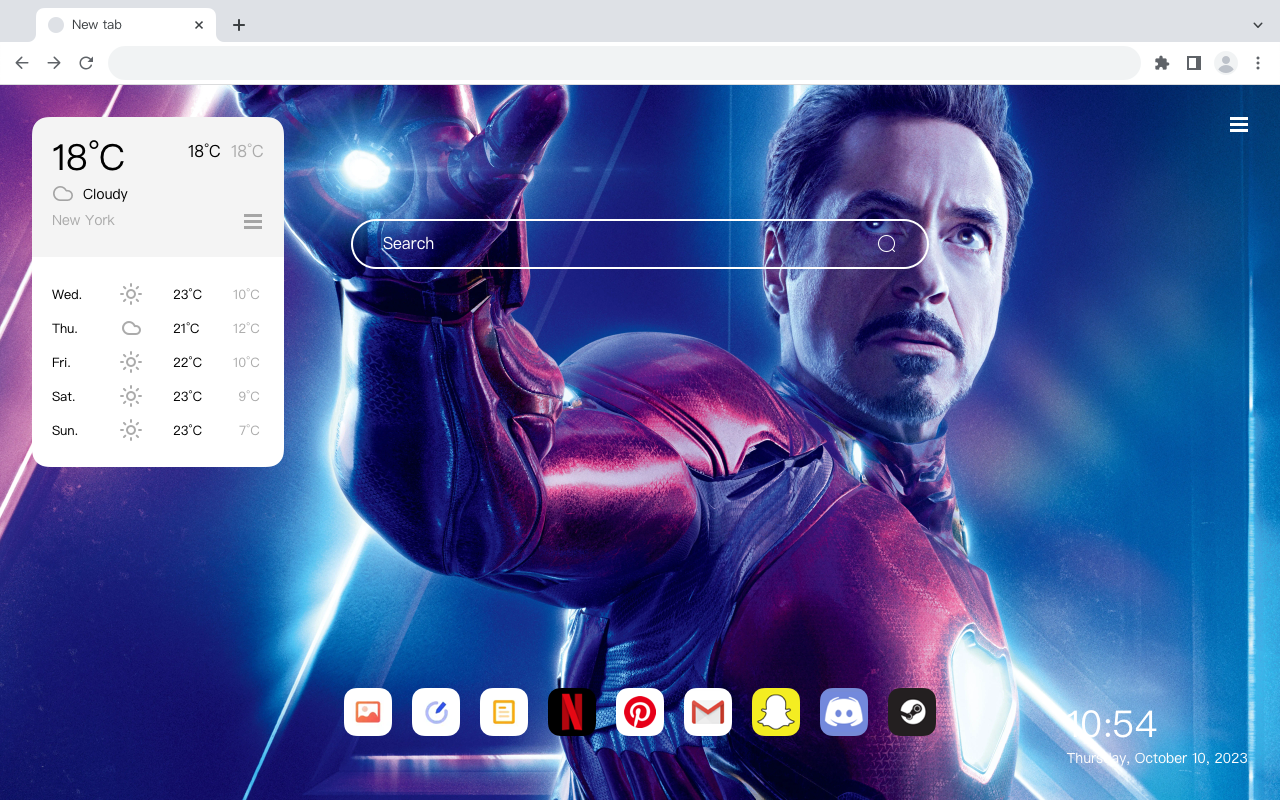The width and height of the screenshot is (1280, 800).
Task: Click in the Search input field
Action: tap(640, 244)
